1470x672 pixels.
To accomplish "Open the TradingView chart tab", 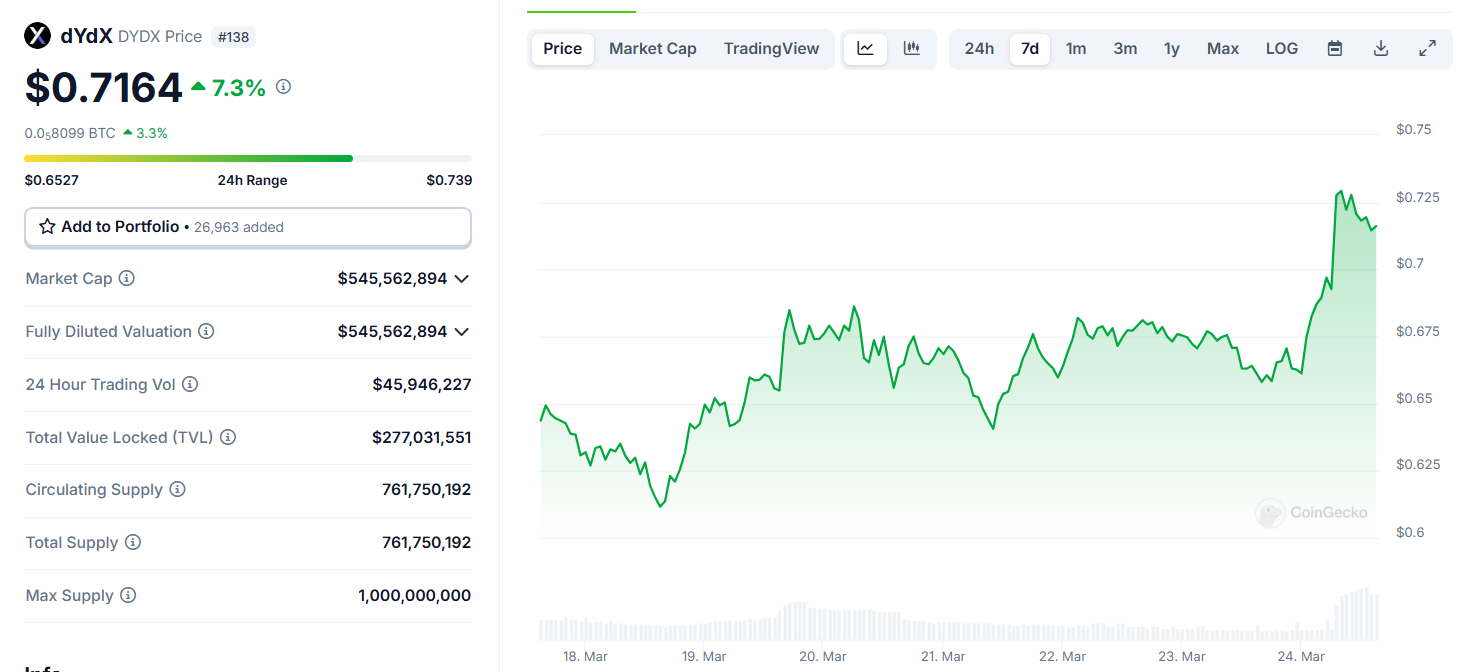I will click(x=771, y=49).
